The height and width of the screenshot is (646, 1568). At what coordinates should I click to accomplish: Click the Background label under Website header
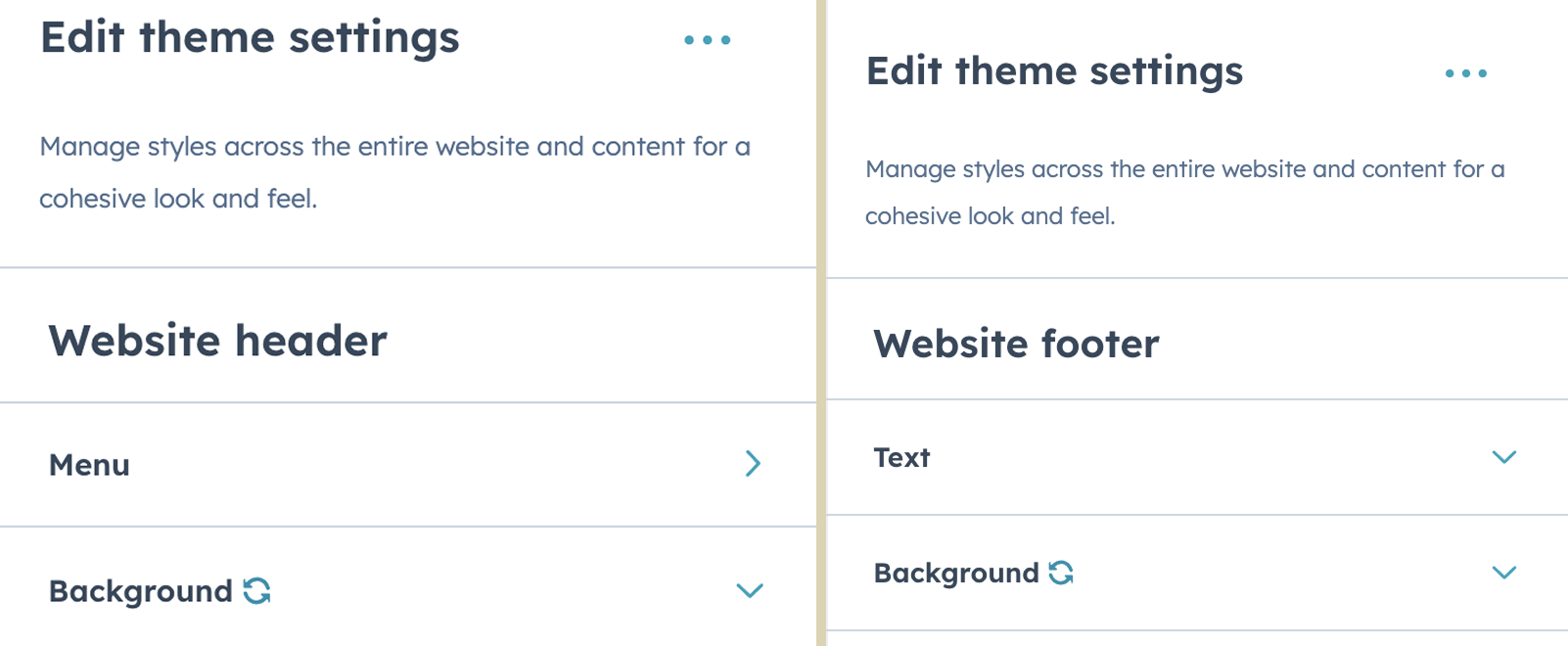141,591
